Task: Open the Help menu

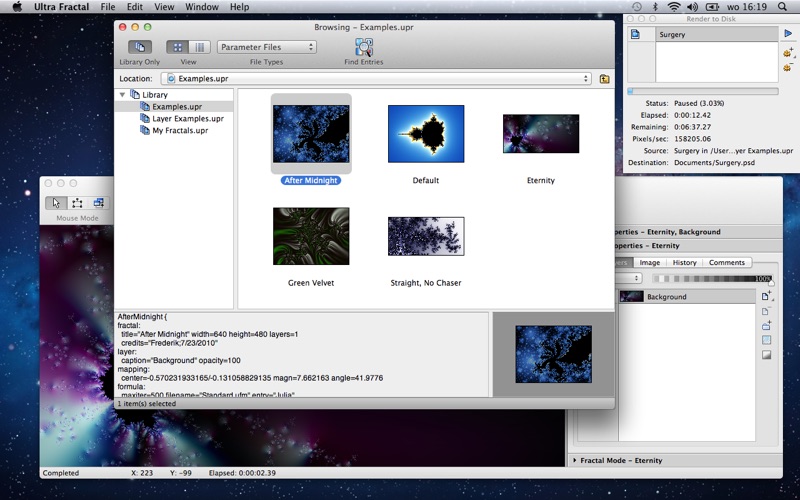Action: pyautogui.click(x=239, y=7)
